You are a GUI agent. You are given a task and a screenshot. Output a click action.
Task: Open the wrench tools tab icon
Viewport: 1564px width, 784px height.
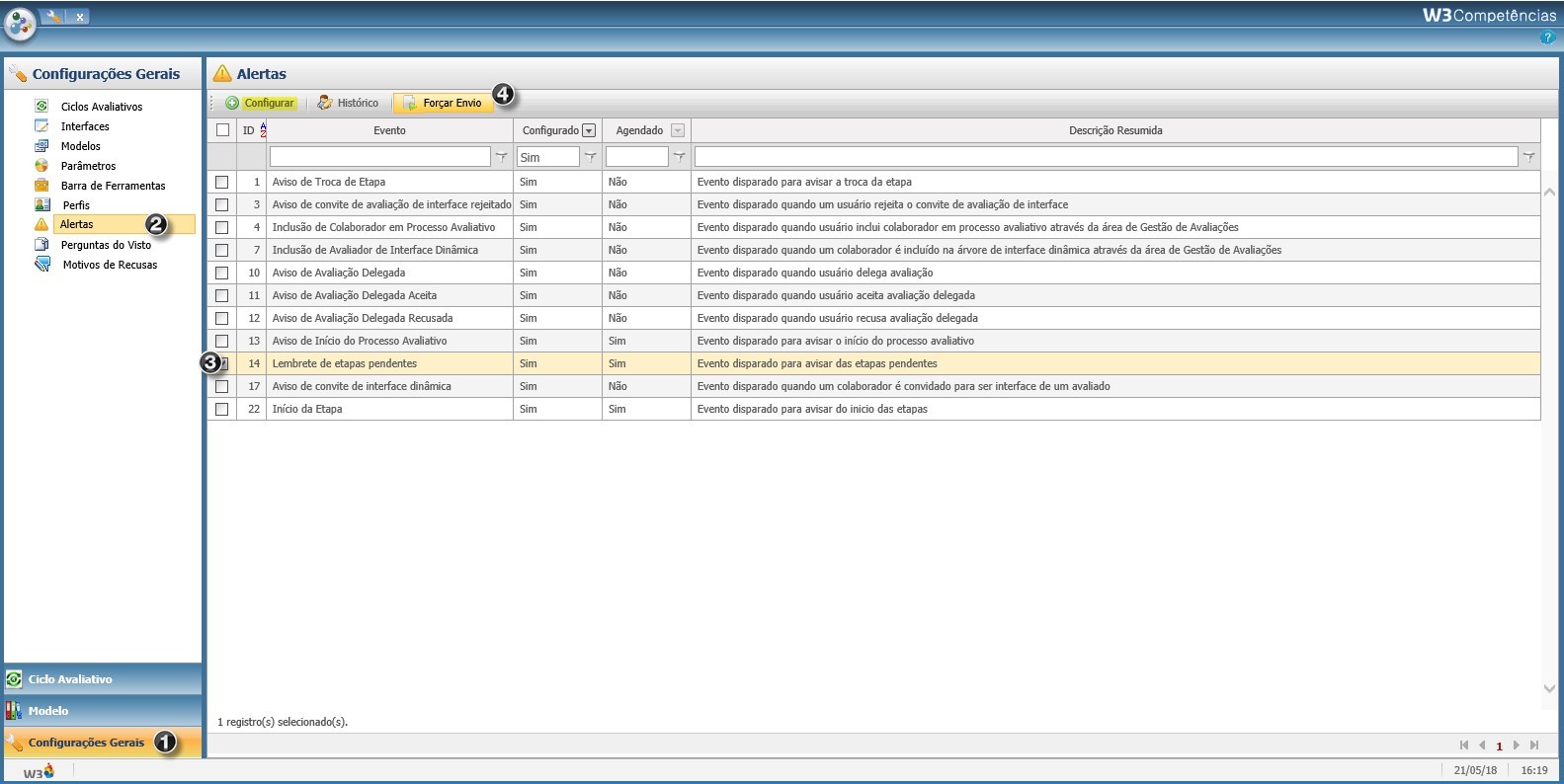(53, 16)
